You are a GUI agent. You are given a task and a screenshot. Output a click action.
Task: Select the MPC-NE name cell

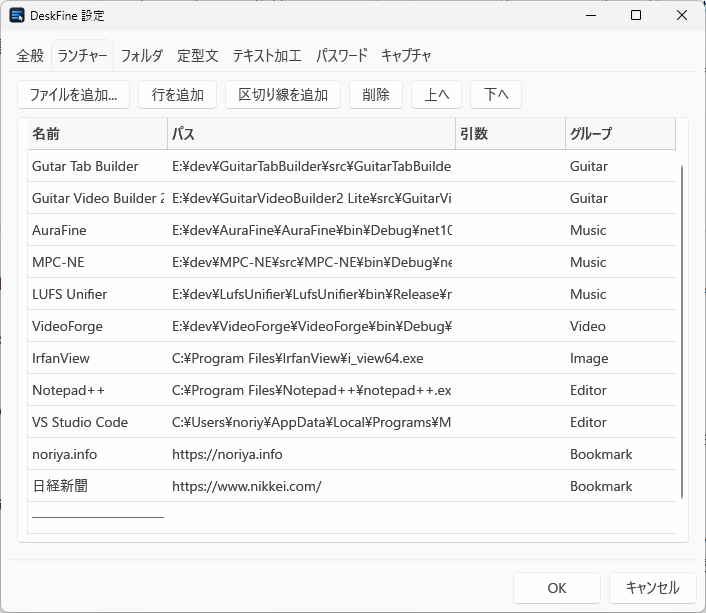[x=97, y=262]
